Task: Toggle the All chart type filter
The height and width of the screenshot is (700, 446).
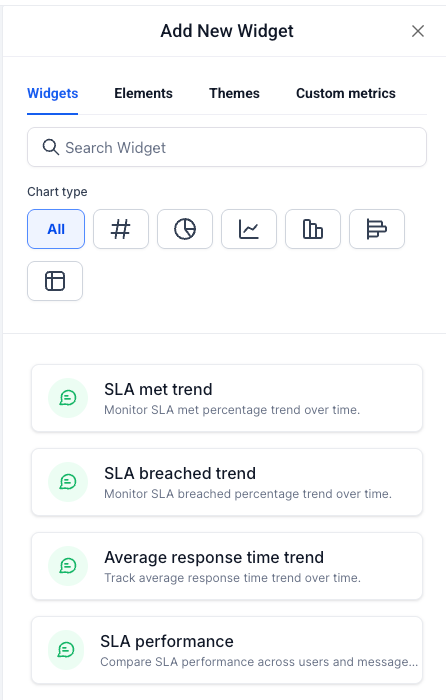Action: point(56,229)
